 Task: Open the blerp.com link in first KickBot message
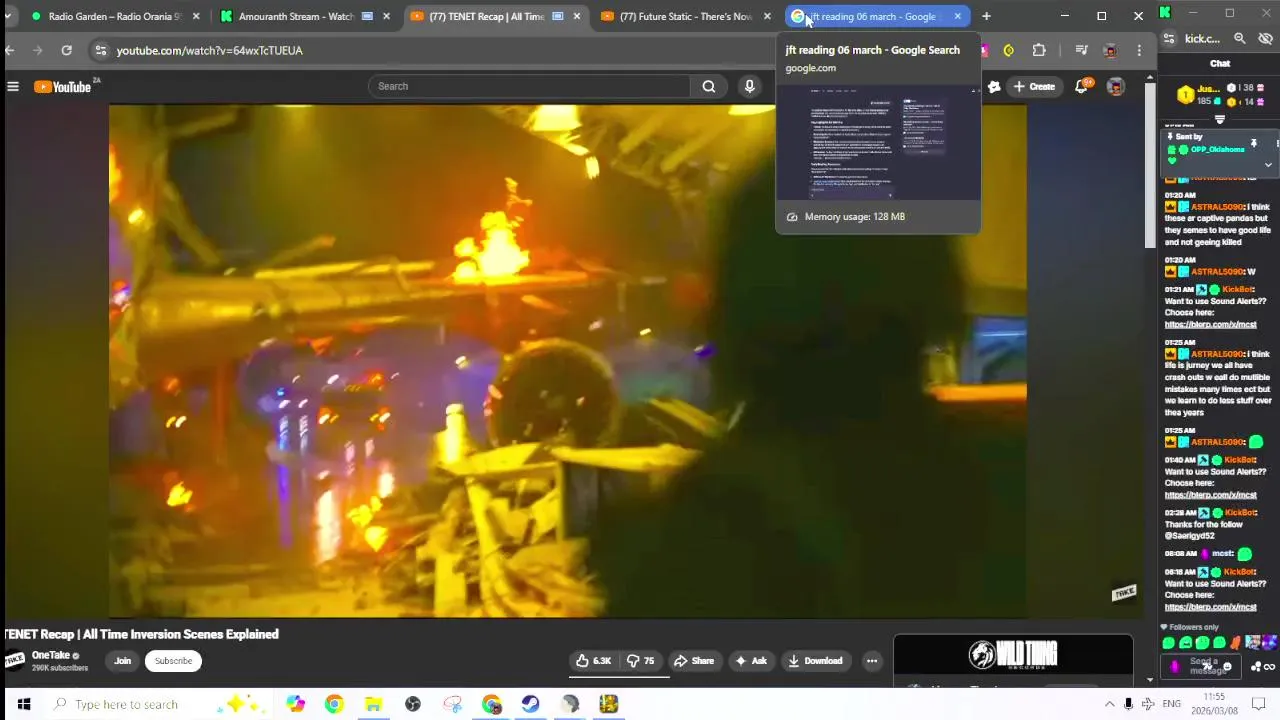coord(1210,325)
